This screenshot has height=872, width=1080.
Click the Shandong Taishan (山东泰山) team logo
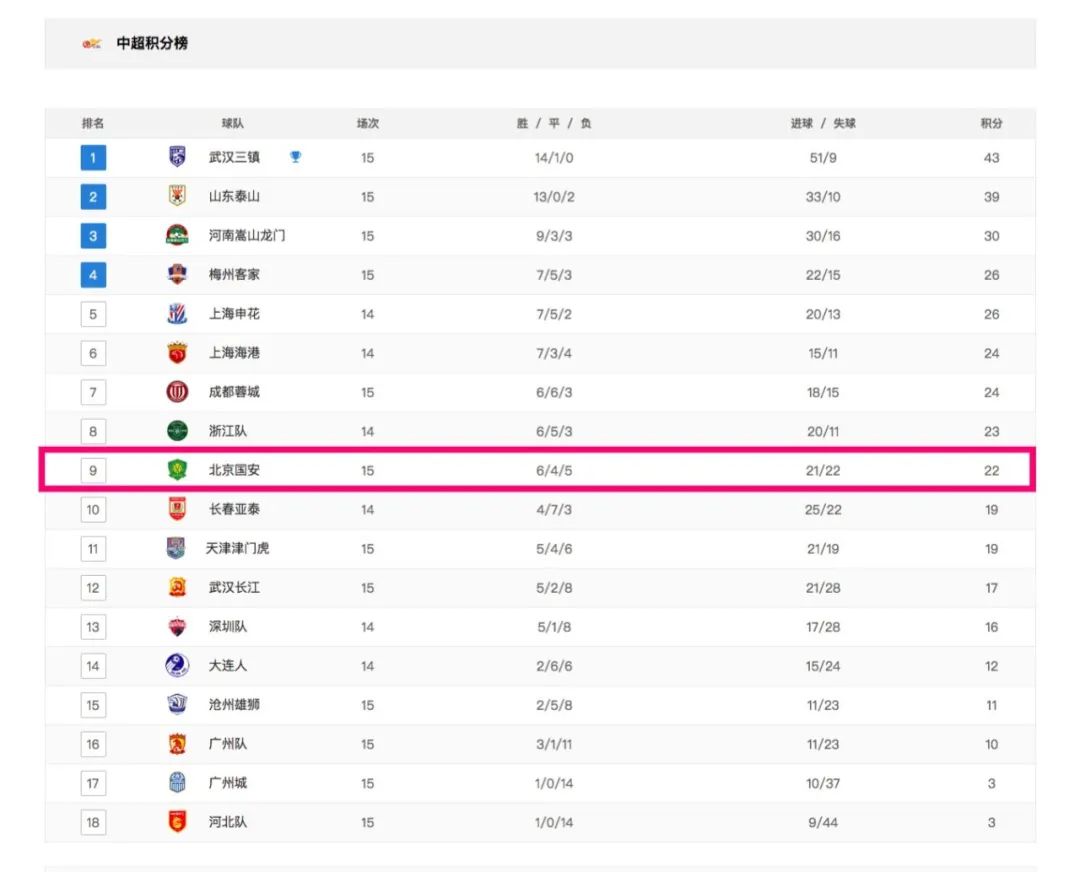(x=177, y=196)
